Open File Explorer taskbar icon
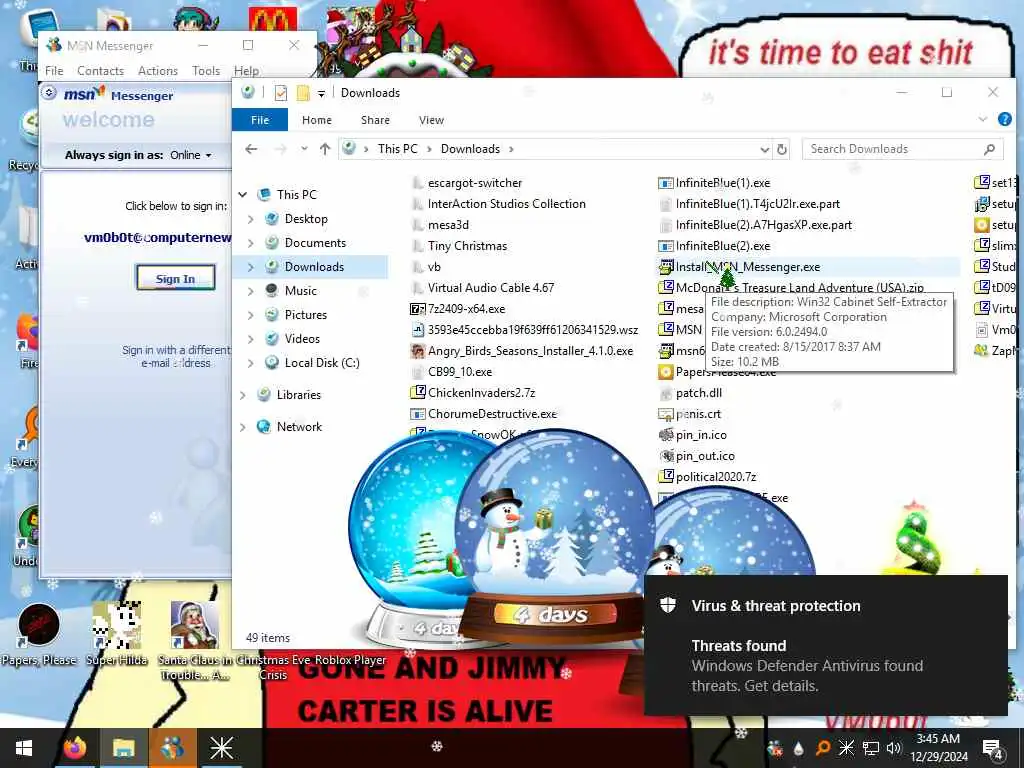 (x=123, y=748)
